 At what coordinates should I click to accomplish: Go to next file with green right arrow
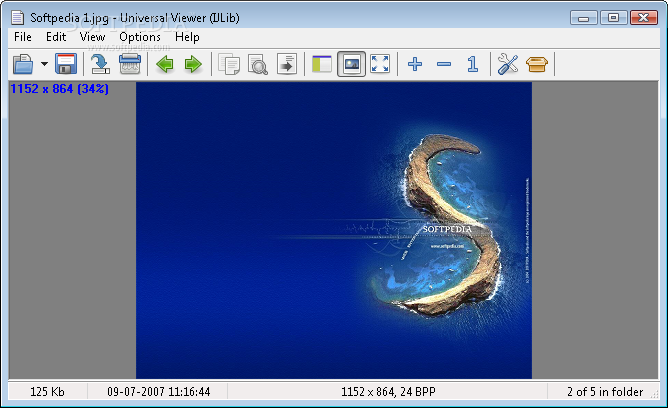193,64
